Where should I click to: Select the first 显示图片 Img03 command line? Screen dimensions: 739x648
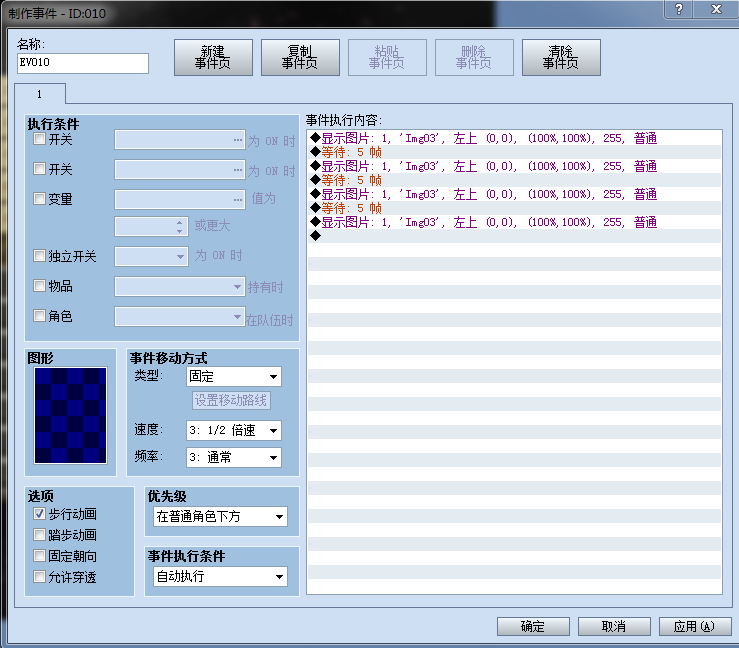coord(515,138)
